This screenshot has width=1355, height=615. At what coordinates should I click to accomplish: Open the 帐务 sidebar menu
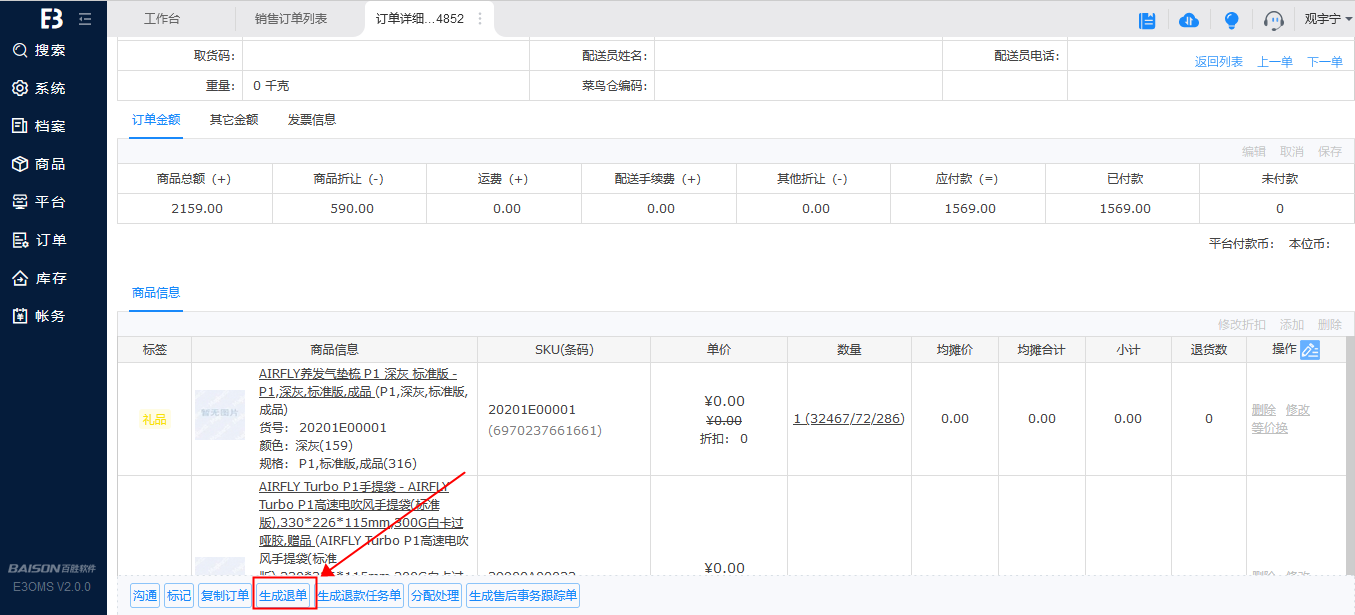(39, 316)
